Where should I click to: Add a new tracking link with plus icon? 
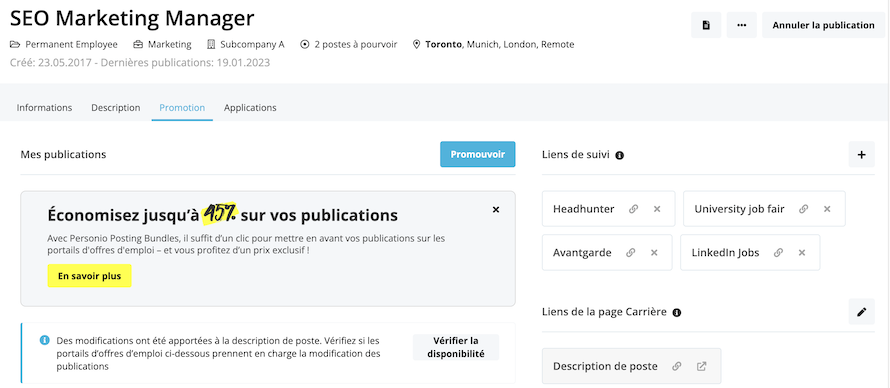(862, 154)
